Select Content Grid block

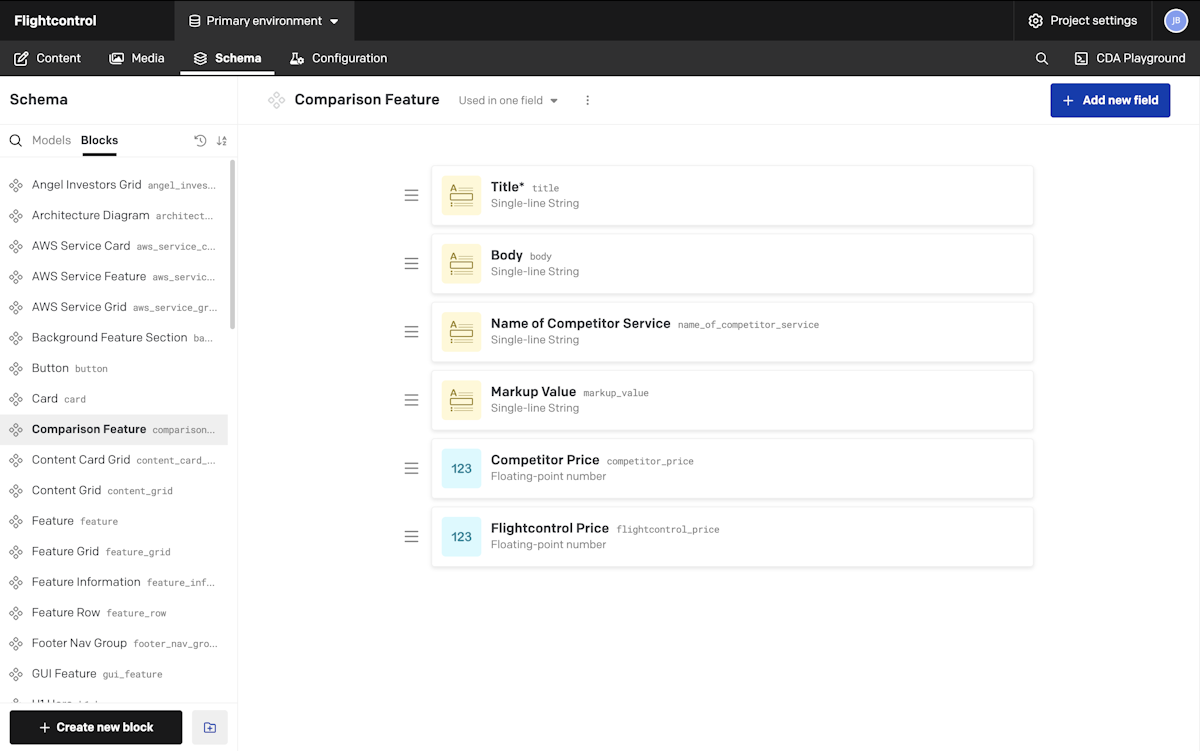coord(114,490)
